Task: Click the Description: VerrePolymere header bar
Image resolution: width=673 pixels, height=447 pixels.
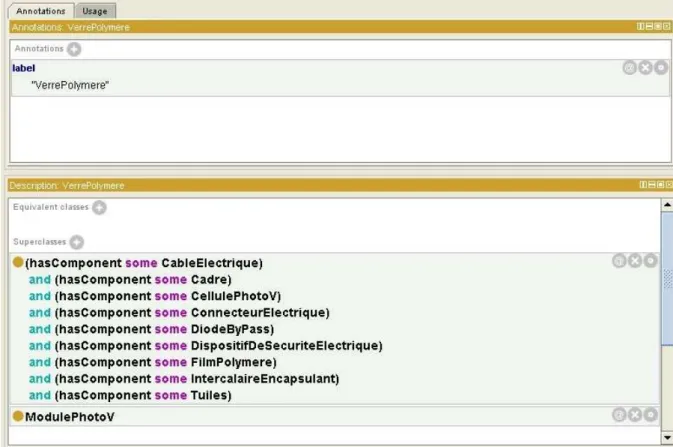Action: (340, 185)
